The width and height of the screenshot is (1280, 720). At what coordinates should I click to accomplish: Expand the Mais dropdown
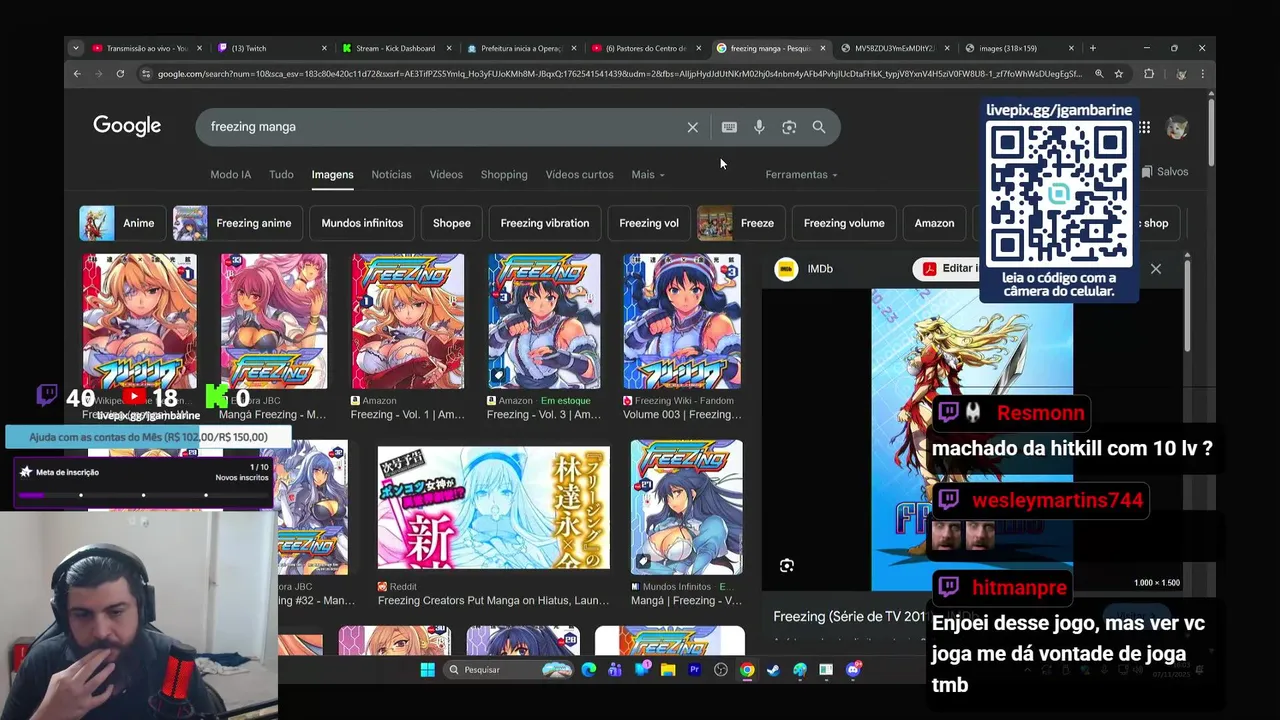point(647,175)
